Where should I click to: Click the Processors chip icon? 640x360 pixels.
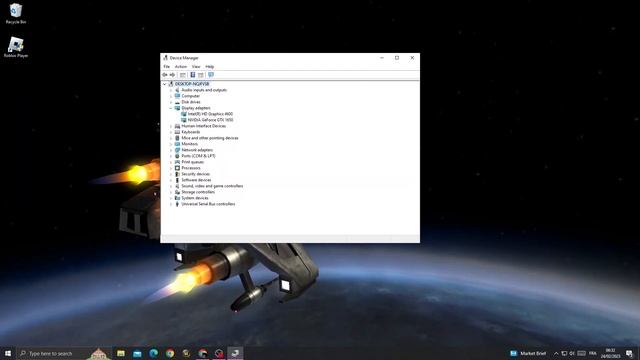pyautogui.click(x=177, y=168)
